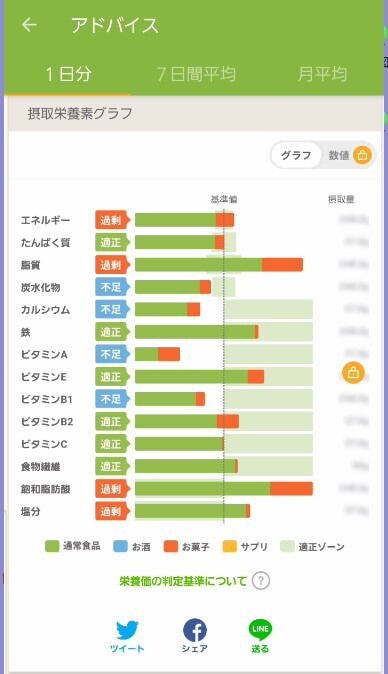Tap the Twitter bird icon
Viewport: 388px width, 674px height.
pyautogui.click(x=127, y=630)
